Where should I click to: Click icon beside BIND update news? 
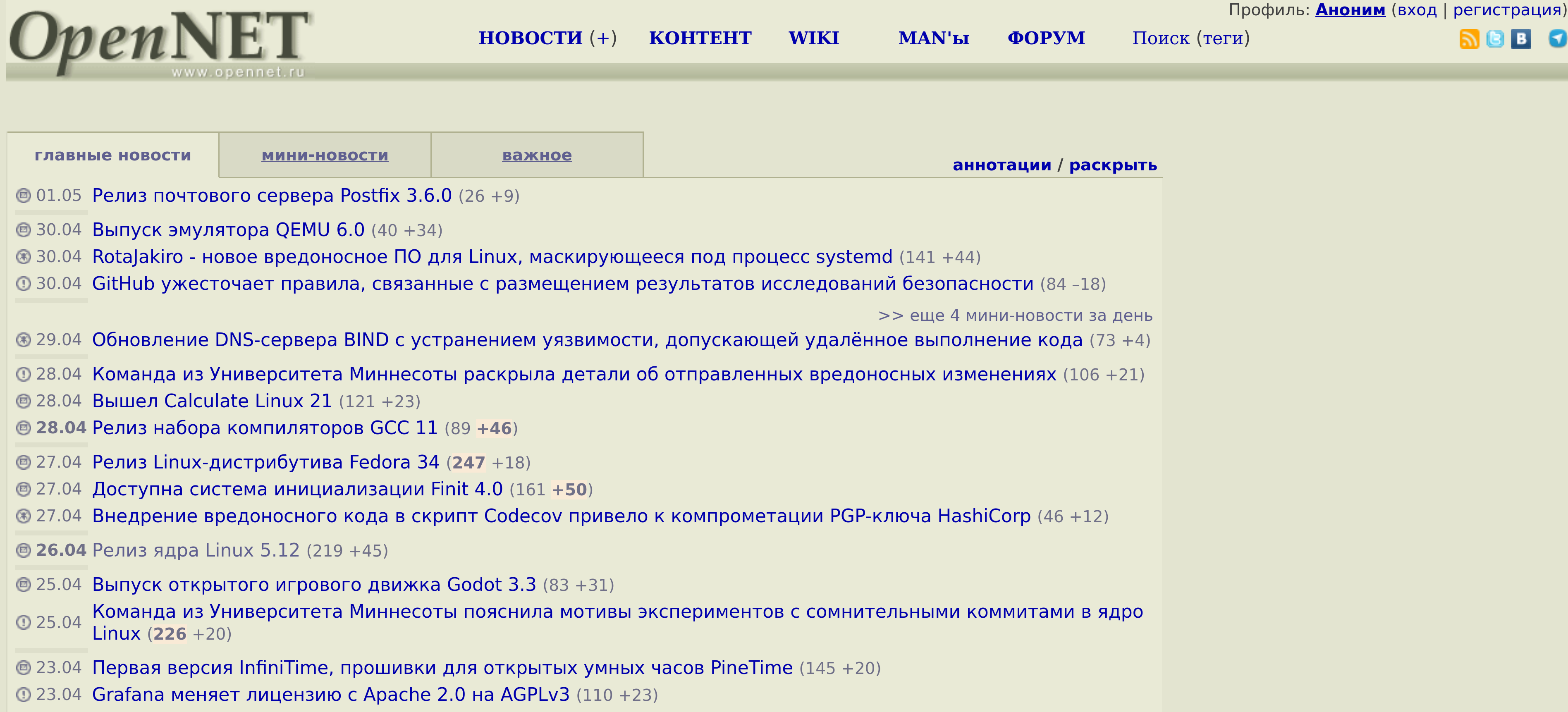click(x=23, y=339)
